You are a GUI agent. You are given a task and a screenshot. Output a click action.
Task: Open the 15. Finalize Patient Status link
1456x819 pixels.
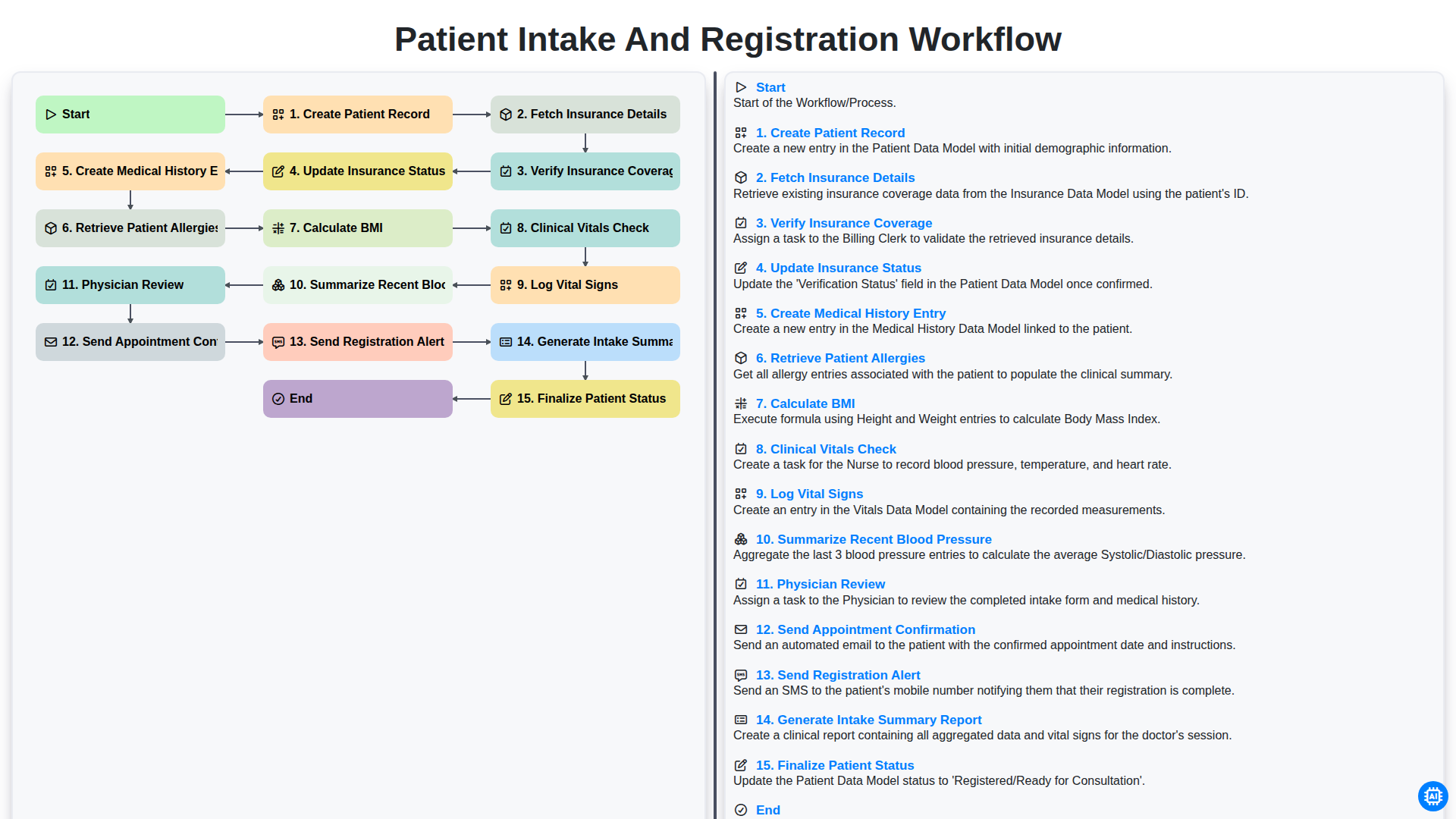point(835,765)
